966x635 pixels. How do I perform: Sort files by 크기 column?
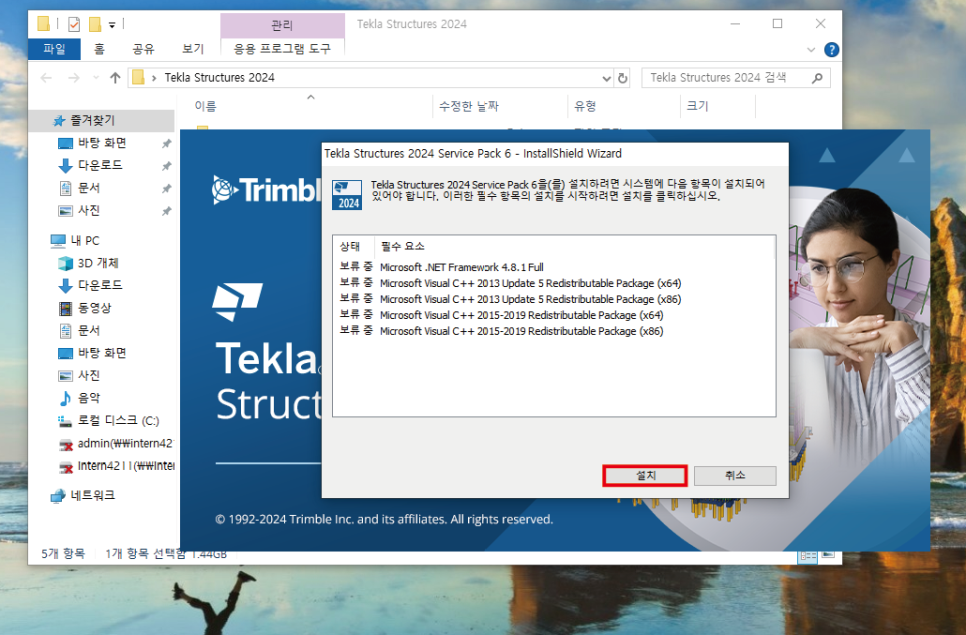tap(697, 106)
